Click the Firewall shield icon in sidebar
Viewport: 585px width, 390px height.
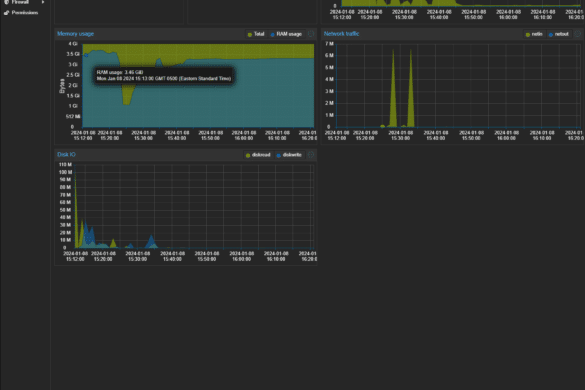[6, 2]
